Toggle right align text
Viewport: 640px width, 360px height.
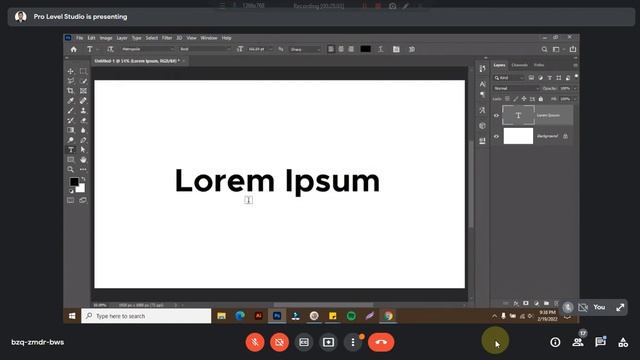pyautogui.click(x=351, y=49)
